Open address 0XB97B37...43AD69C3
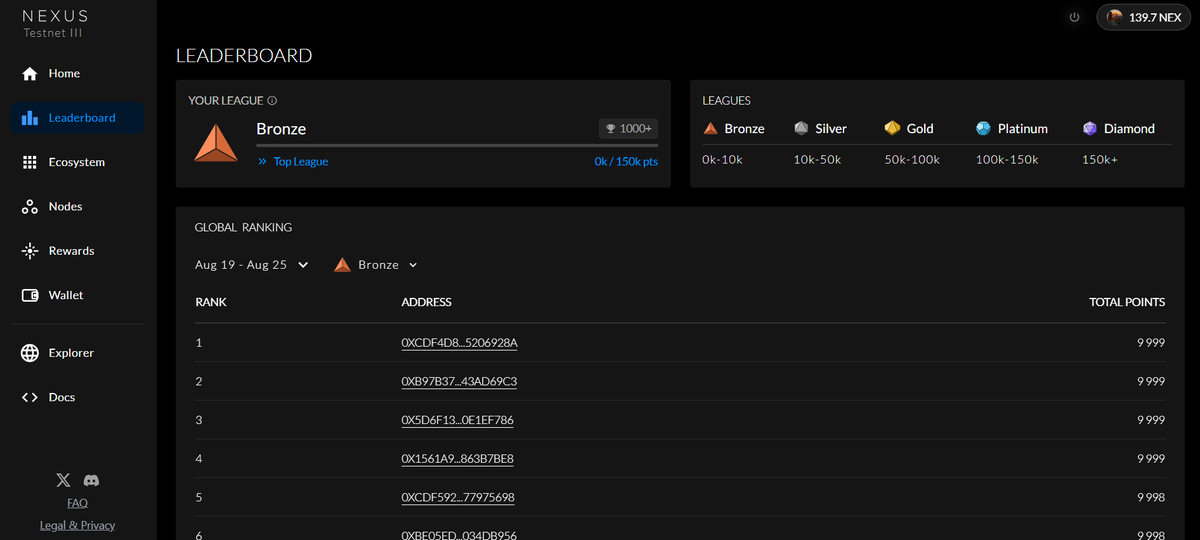 coord(459,381)
